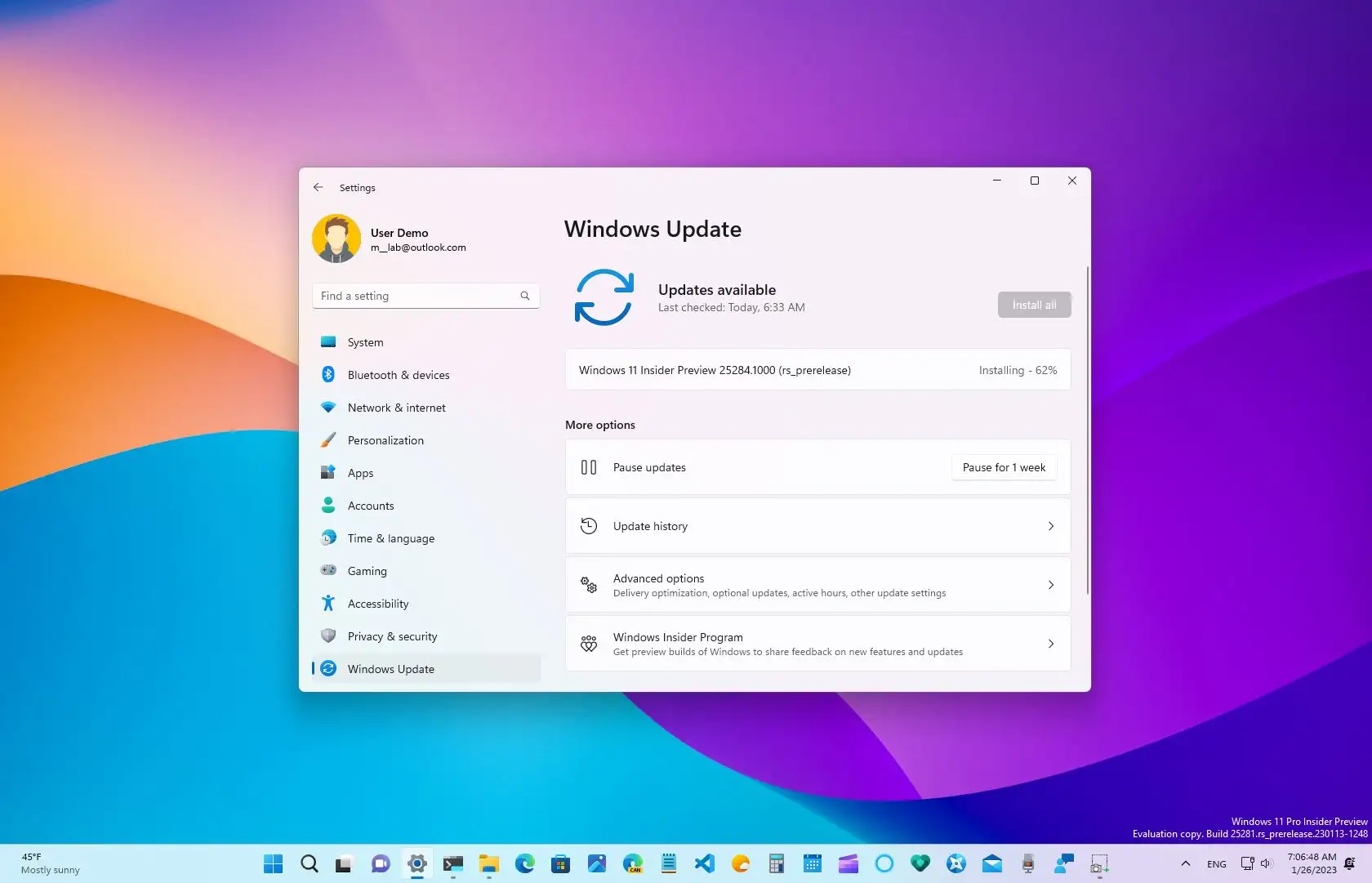Click the update sync arrows icon
The image size is (1372, 883).
tap(604, 297)
